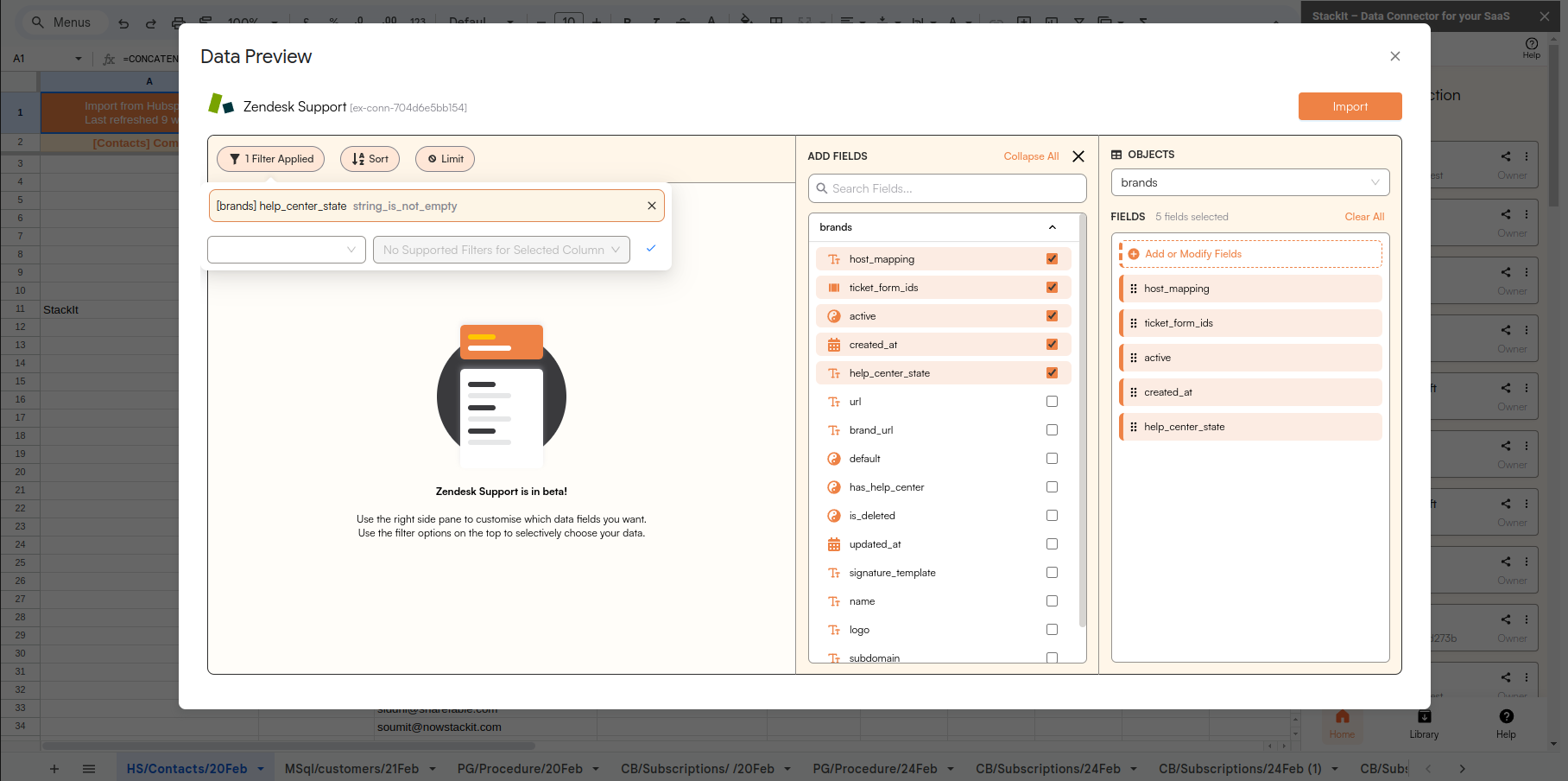Check the is_deleted field

[1052, 516]
